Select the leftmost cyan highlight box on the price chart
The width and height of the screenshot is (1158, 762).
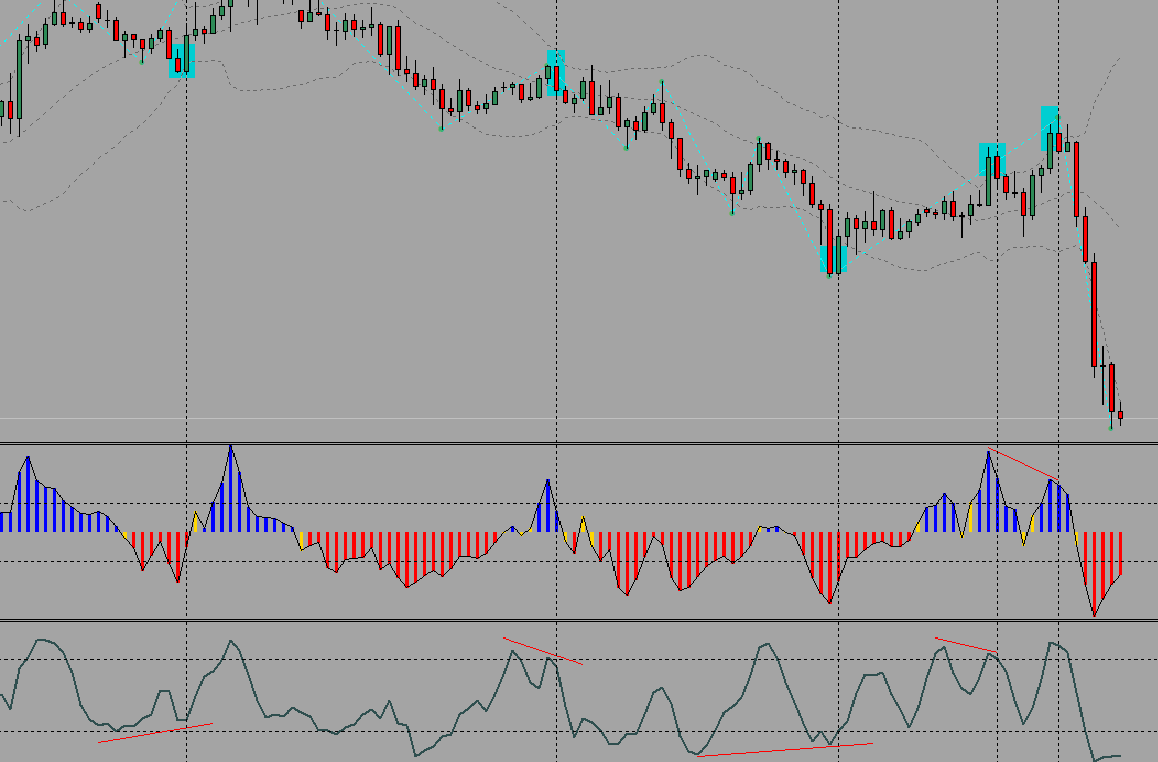point(182,61)
